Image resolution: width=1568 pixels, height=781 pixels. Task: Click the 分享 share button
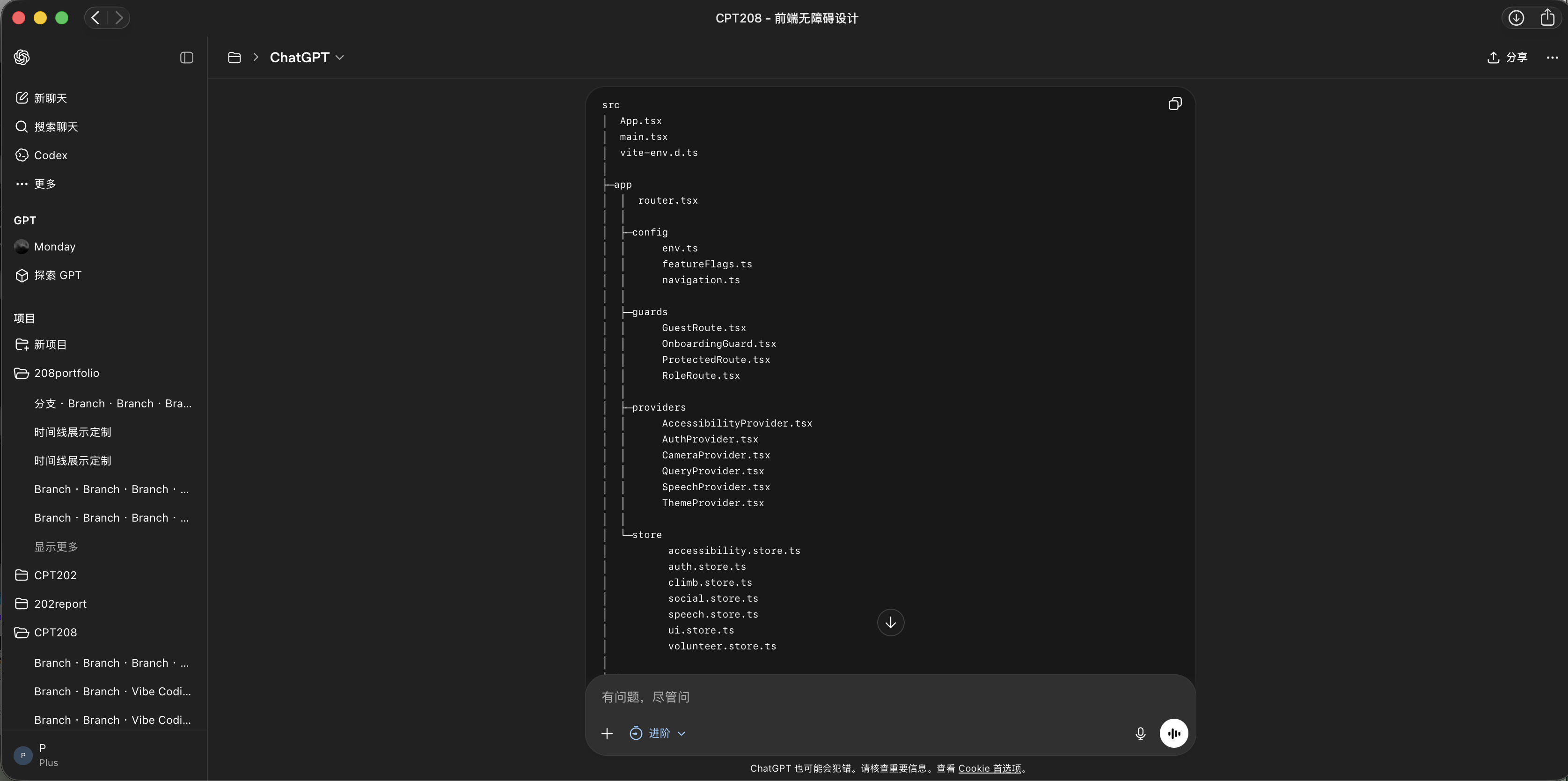pos(1507,57)
